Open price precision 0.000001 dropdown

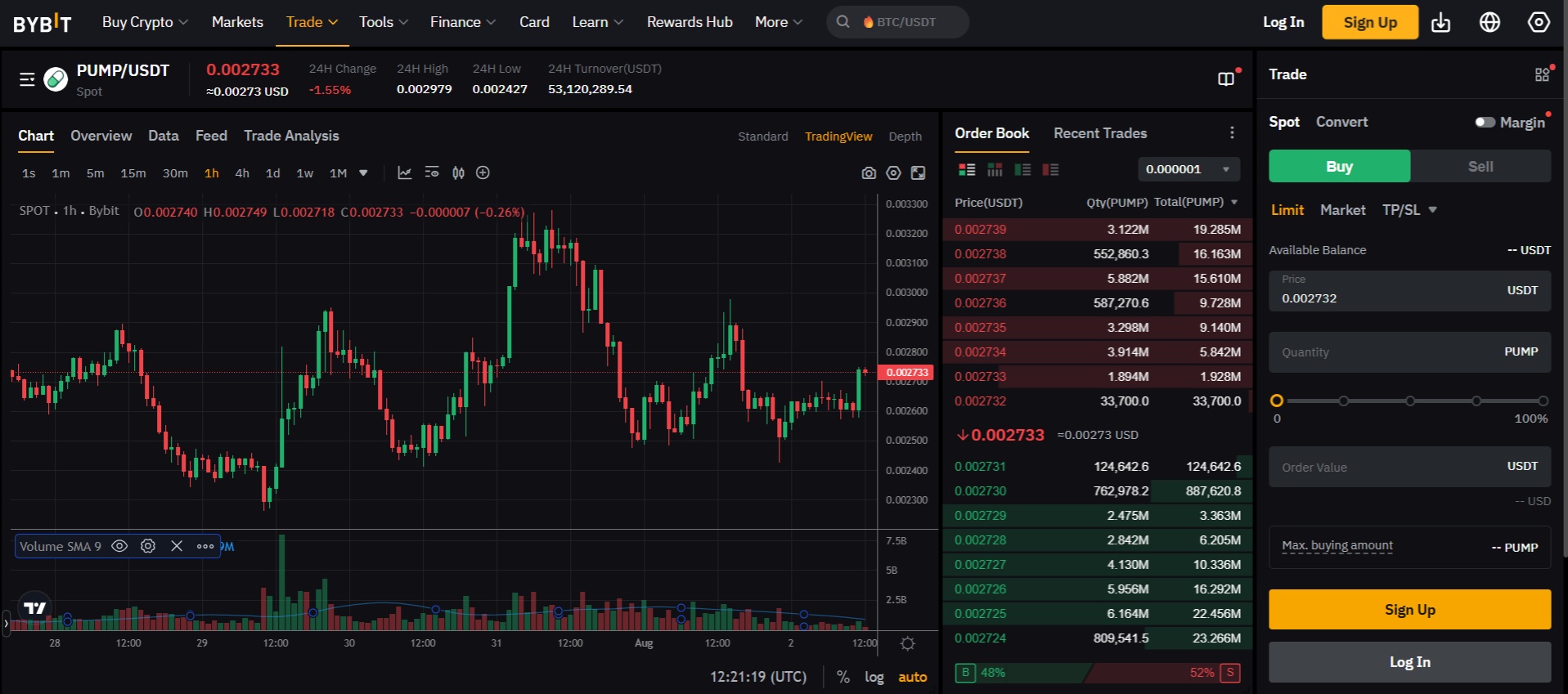1188,169
